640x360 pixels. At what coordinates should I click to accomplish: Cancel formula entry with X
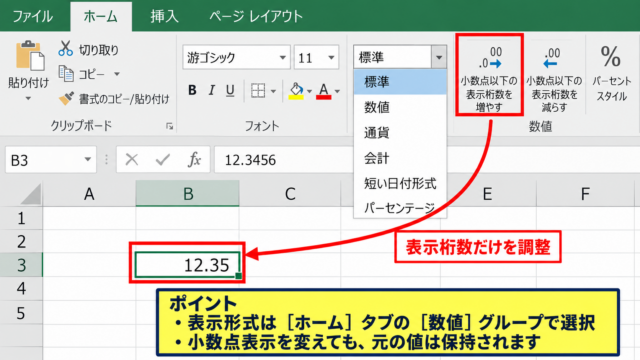pos(131,160)
